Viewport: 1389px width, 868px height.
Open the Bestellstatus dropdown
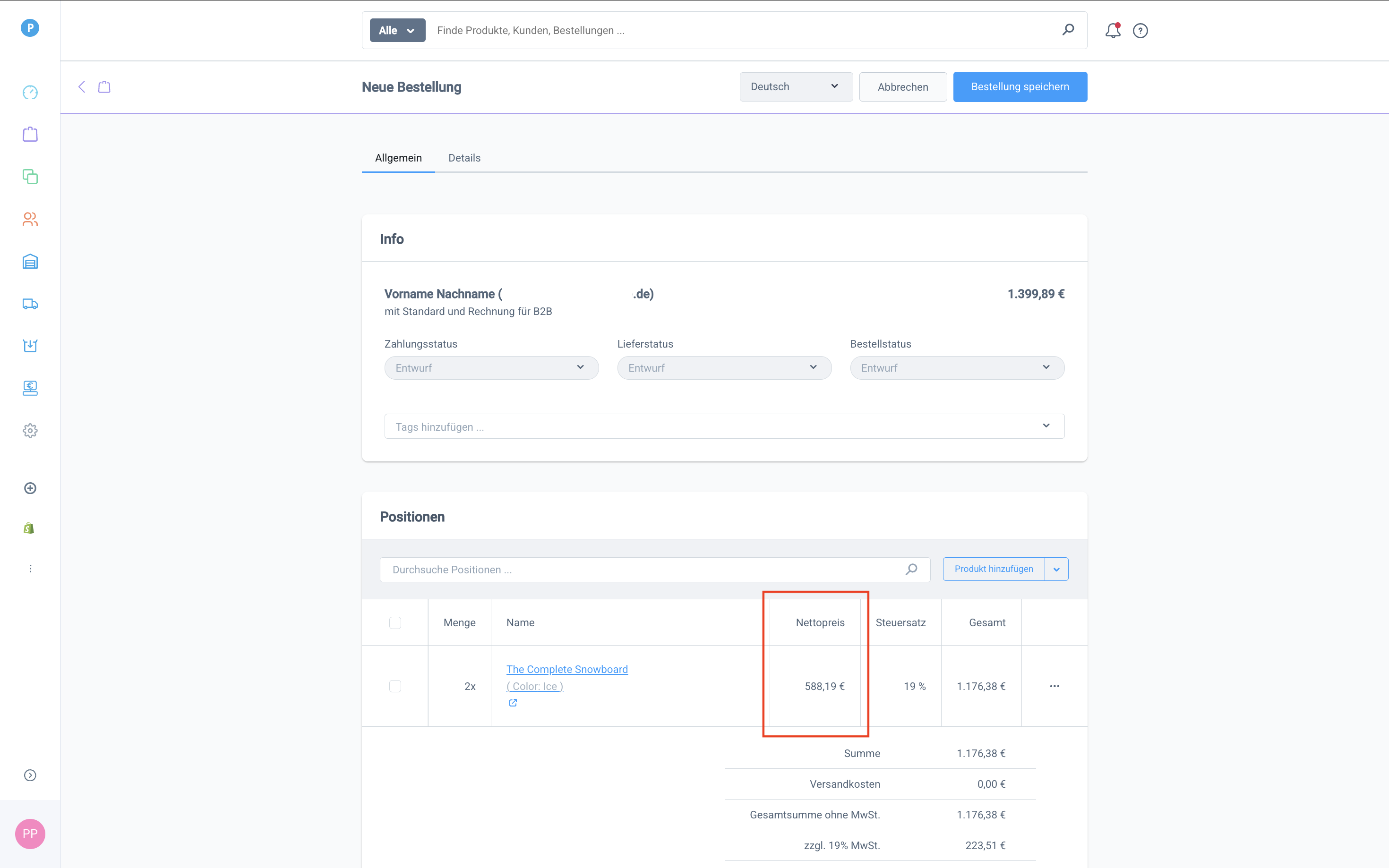point(957,368)
